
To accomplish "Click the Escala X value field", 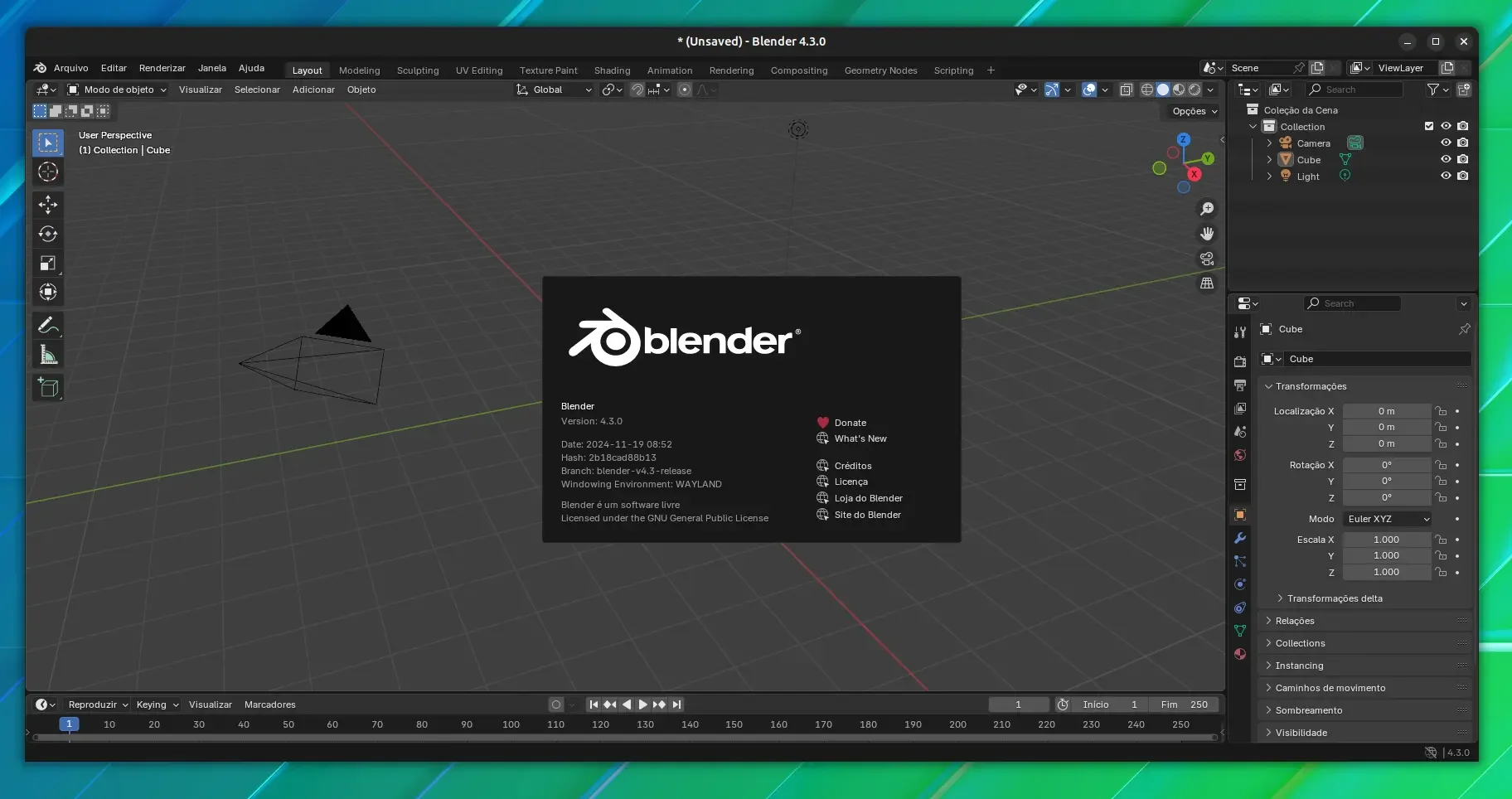I will pos(1387,540).
